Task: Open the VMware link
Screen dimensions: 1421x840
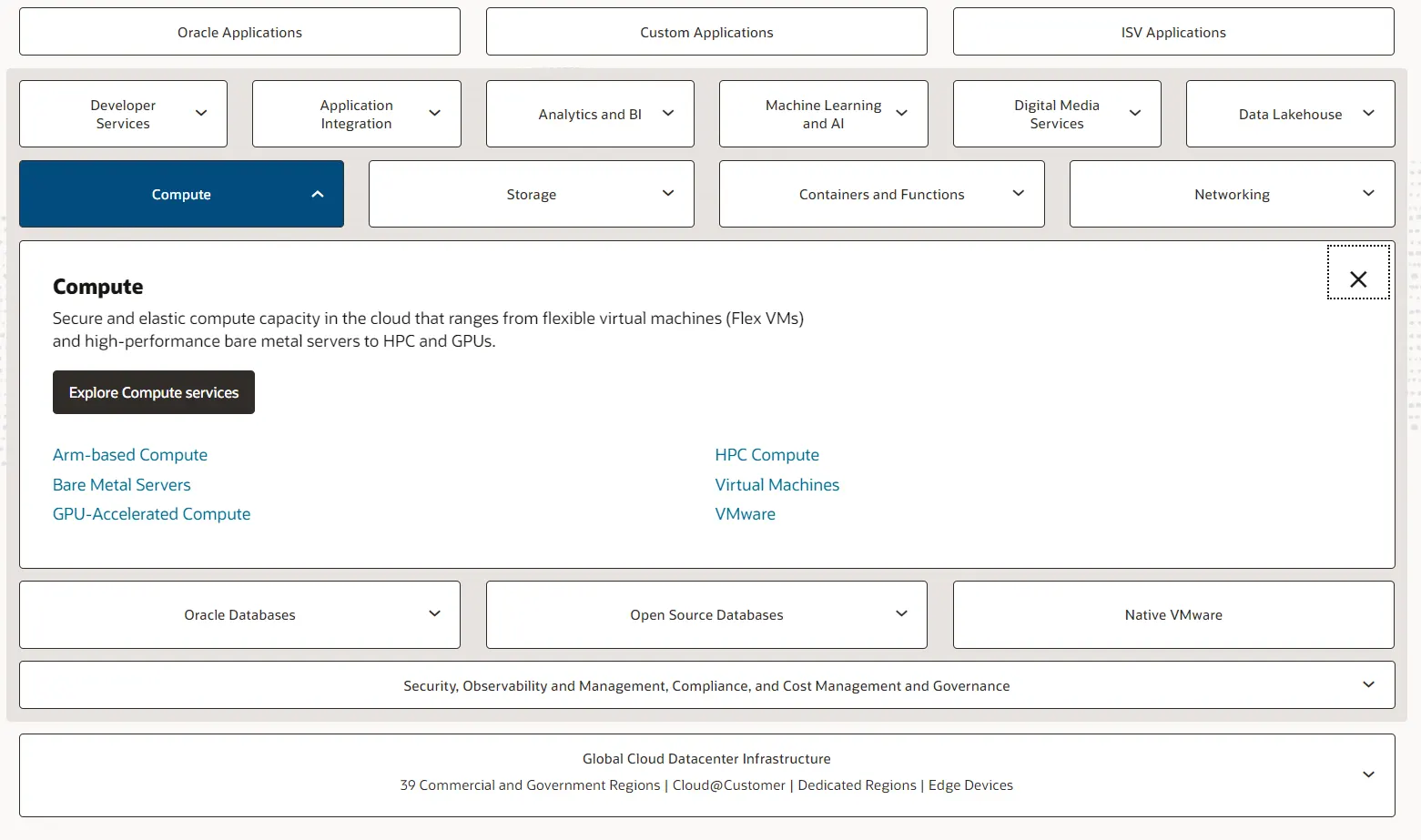Action: pyautogui.click(x=746, y=514)
